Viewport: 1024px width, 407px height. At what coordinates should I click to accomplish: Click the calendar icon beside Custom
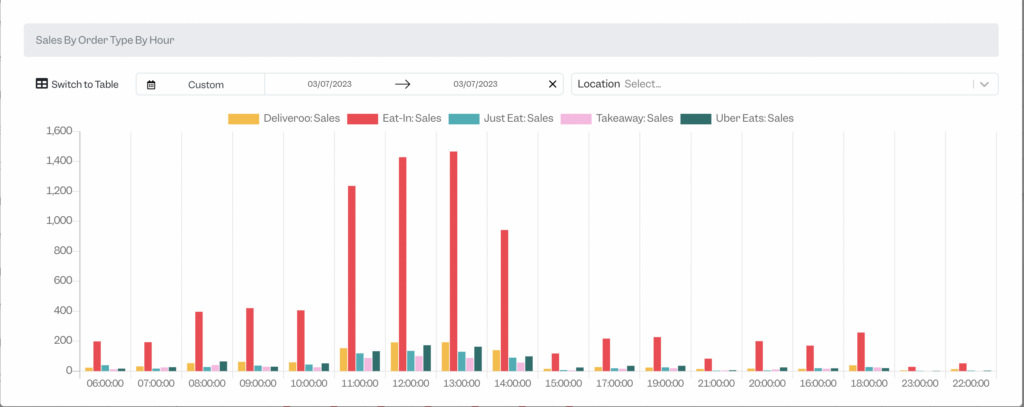151,84
